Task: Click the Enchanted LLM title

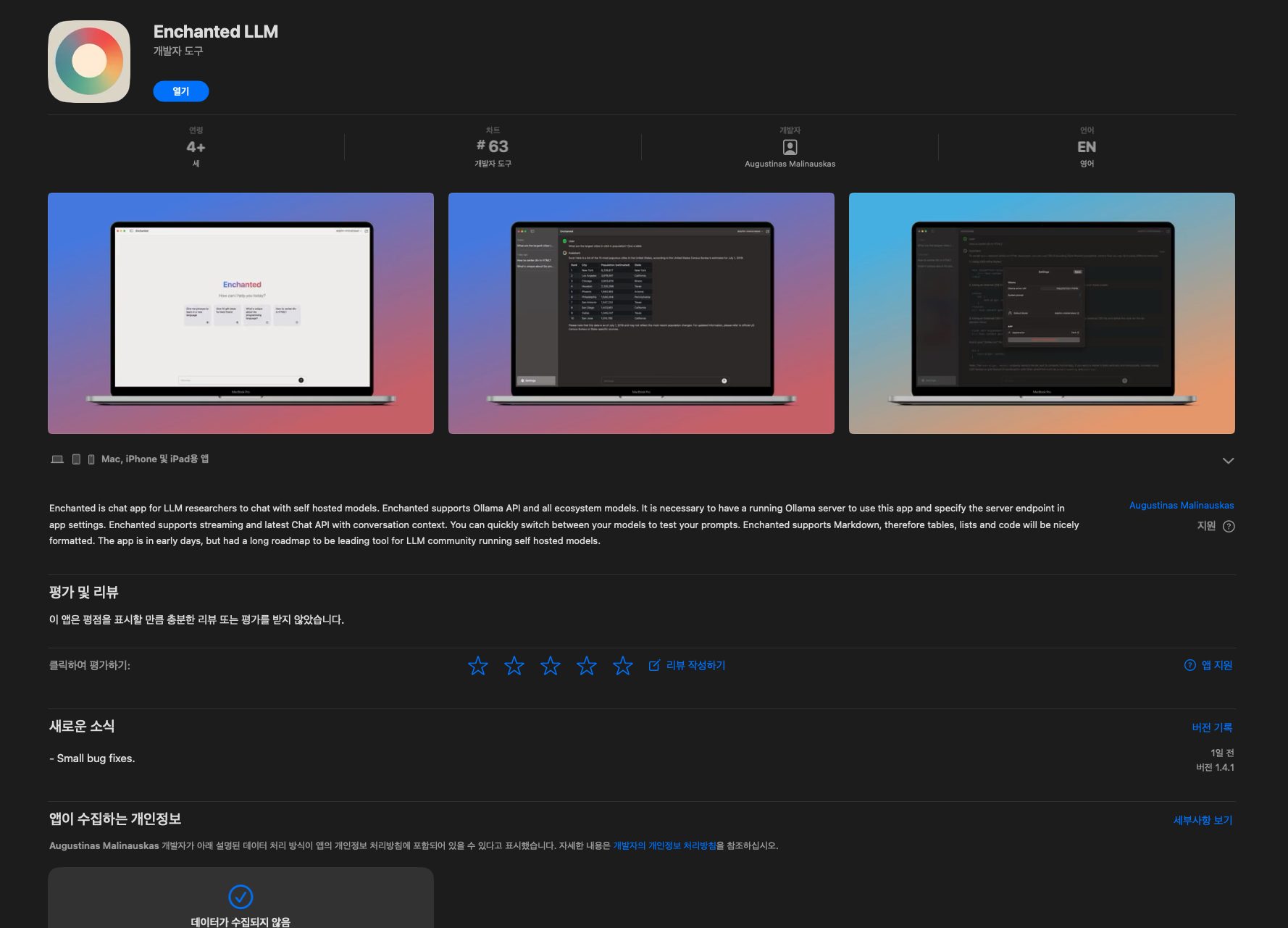Action: coord(216,32)
